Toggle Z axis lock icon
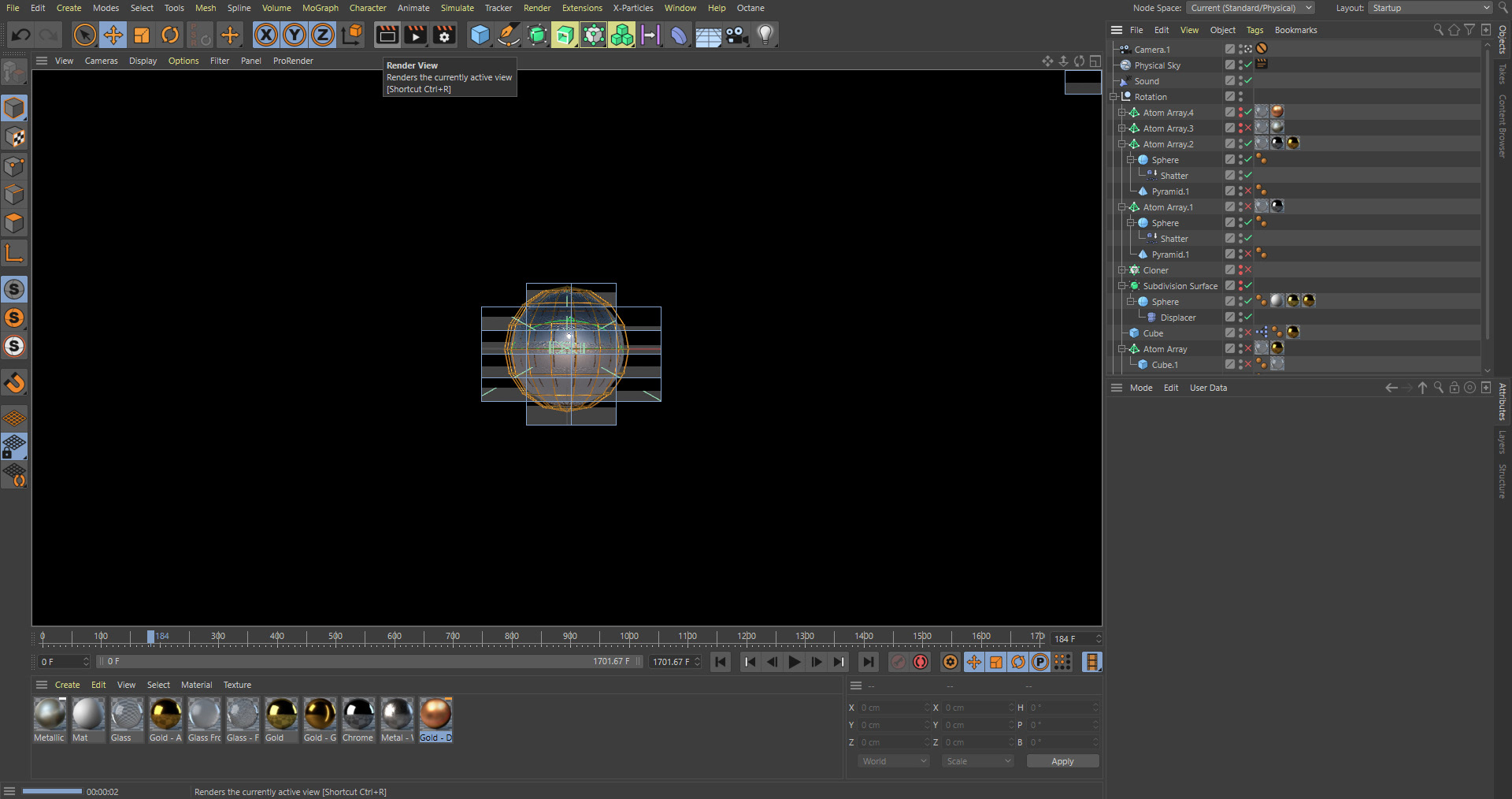This screenshot has width=1512, height=799. [x=323, y=35]
